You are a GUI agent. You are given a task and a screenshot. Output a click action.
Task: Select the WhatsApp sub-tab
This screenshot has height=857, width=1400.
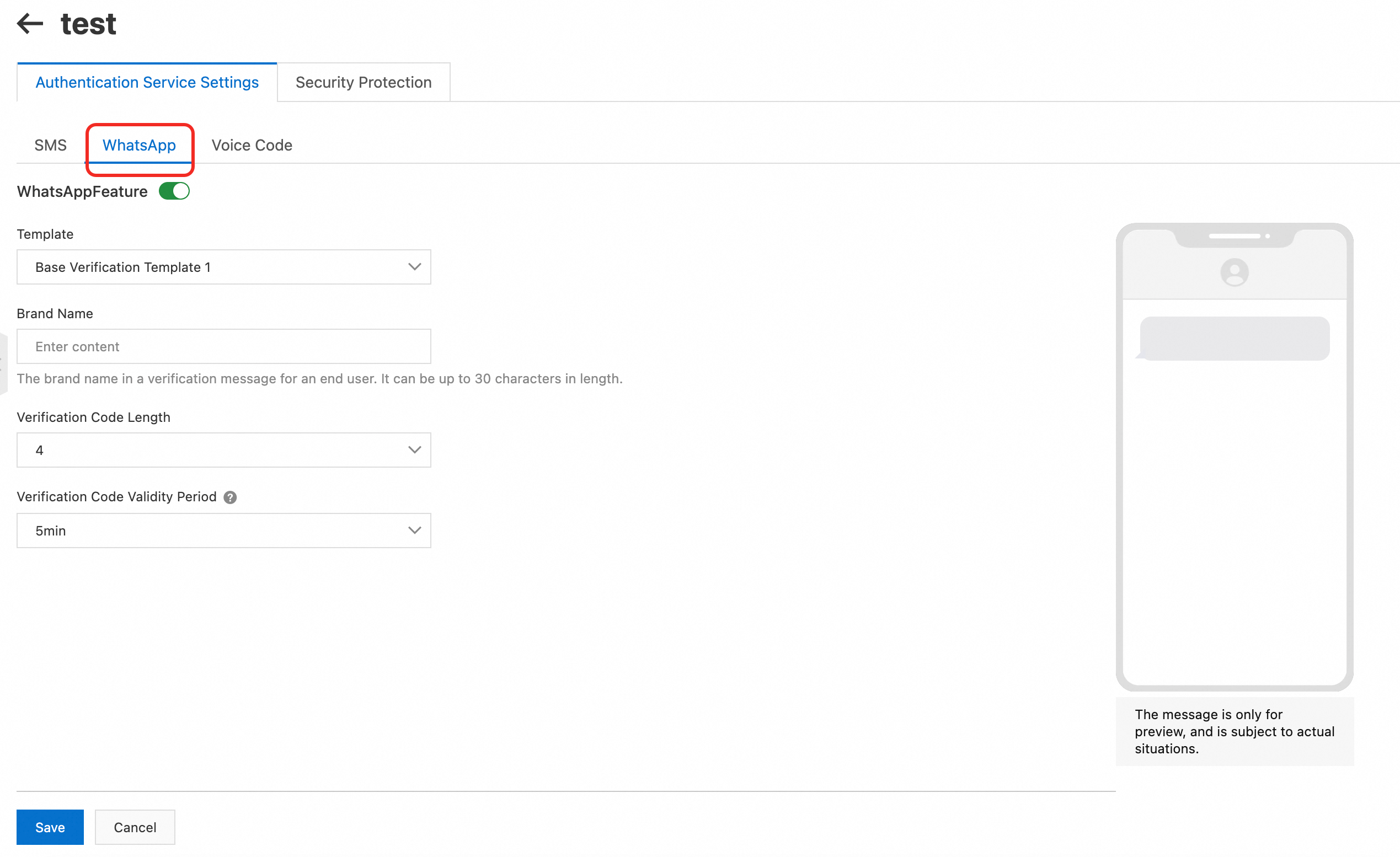pos(139,146)
